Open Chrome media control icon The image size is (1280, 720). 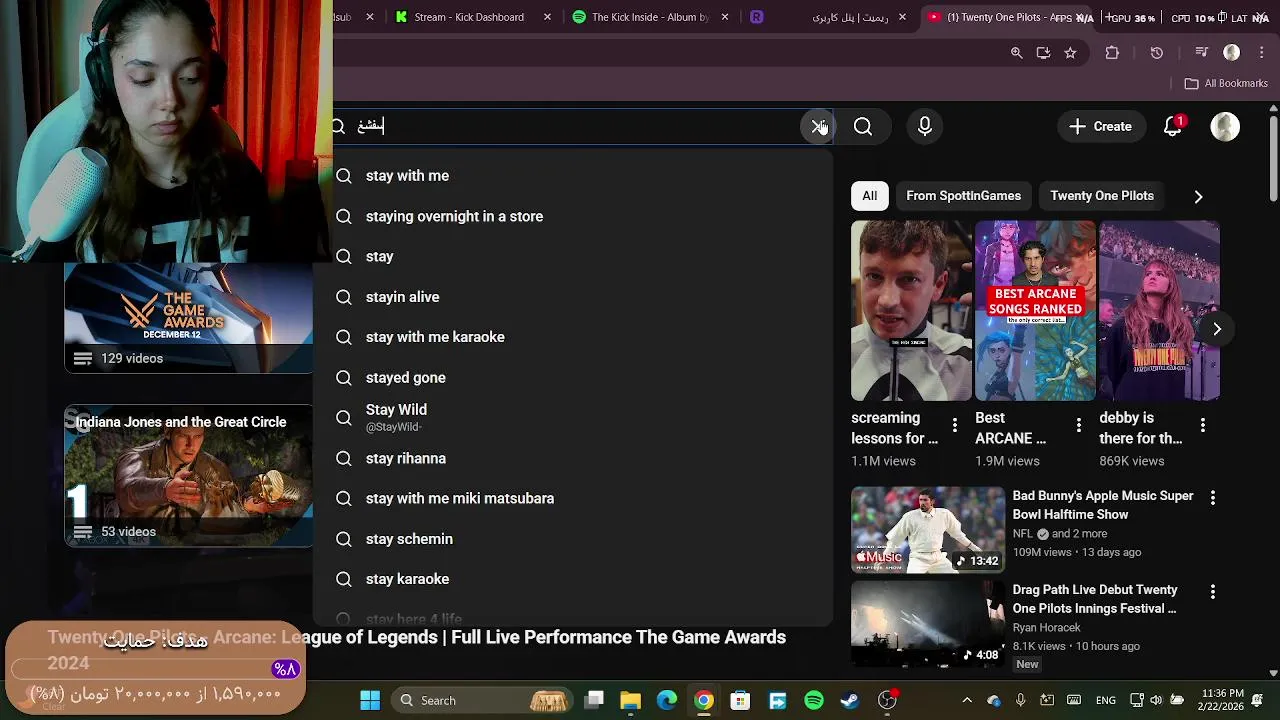pyautogui.click(x=1202, y=53)
